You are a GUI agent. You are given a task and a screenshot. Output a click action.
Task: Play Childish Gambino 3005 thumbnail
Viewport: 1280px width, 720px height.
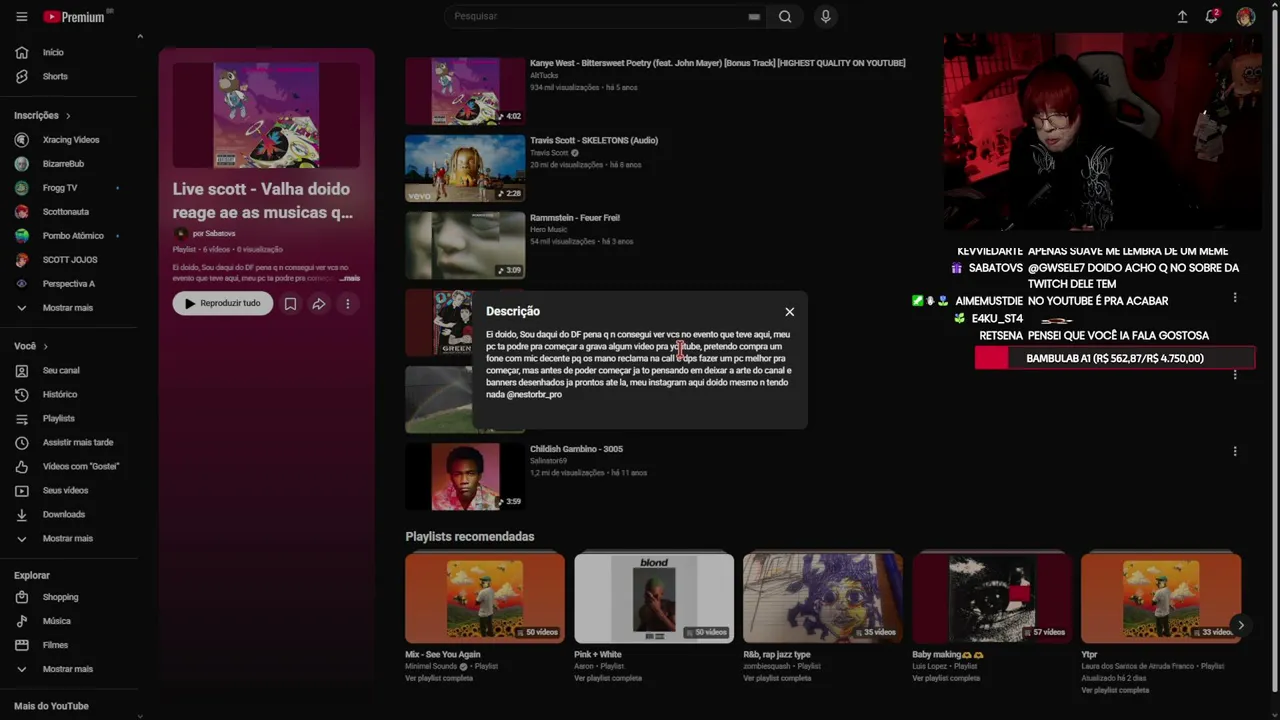pyautogui.click(x=465, y=477)
